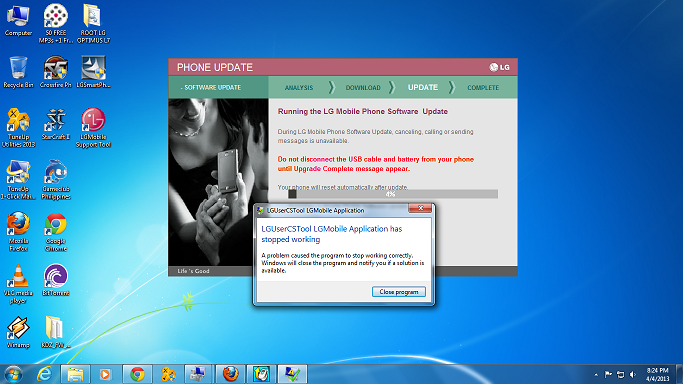
Task: Click the LG logo in Phone Update header
Action: tap(499, 67)
